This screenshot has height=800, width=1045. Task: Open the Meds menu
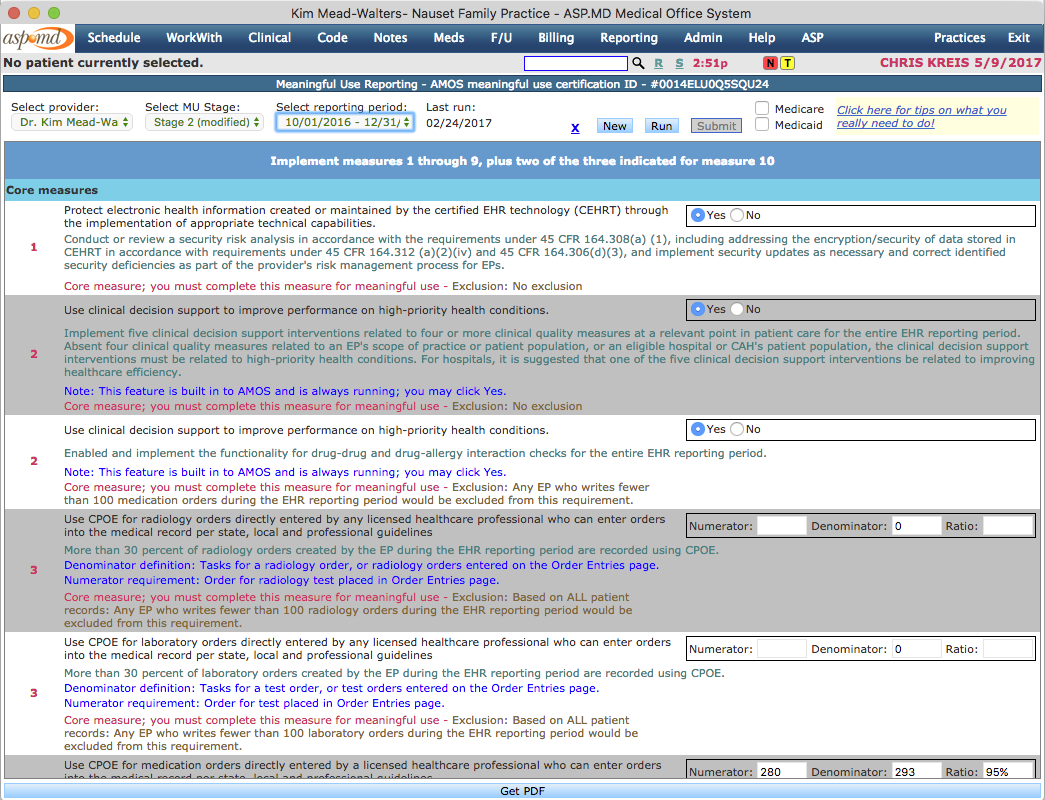click(449, 38)
